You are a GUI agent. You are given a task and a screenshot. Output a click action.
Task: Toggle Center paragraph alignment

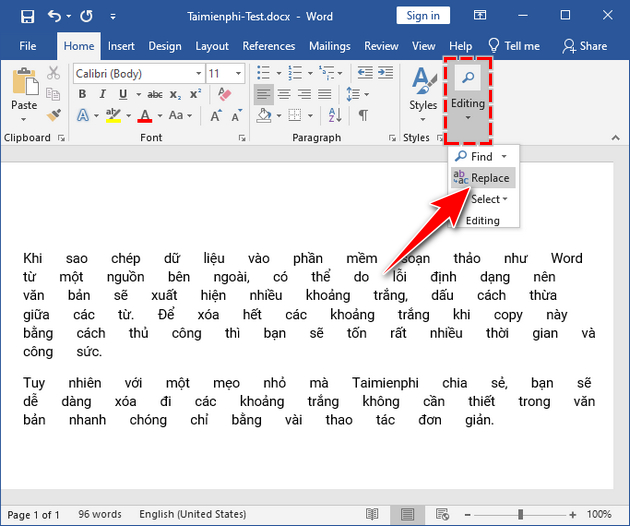coord(284,94)
